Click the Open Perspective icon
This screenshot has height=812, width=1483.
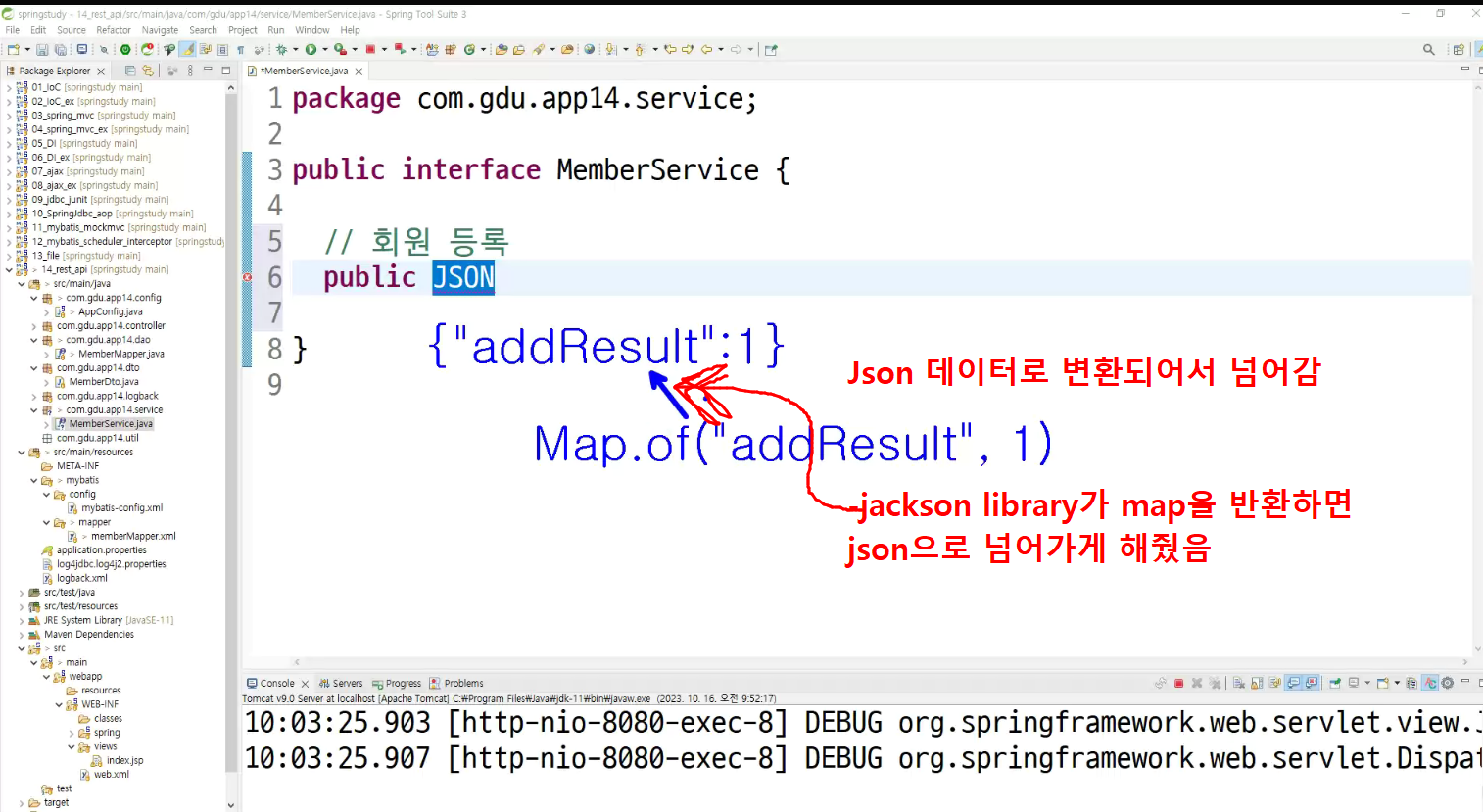coord(1459,49)
